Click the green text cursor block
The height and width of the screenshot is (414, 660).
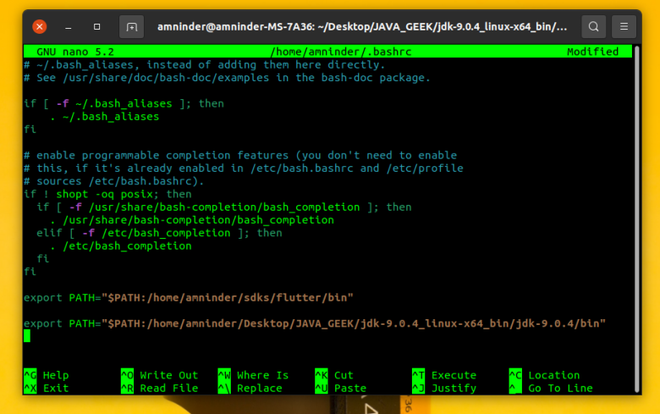27,336
